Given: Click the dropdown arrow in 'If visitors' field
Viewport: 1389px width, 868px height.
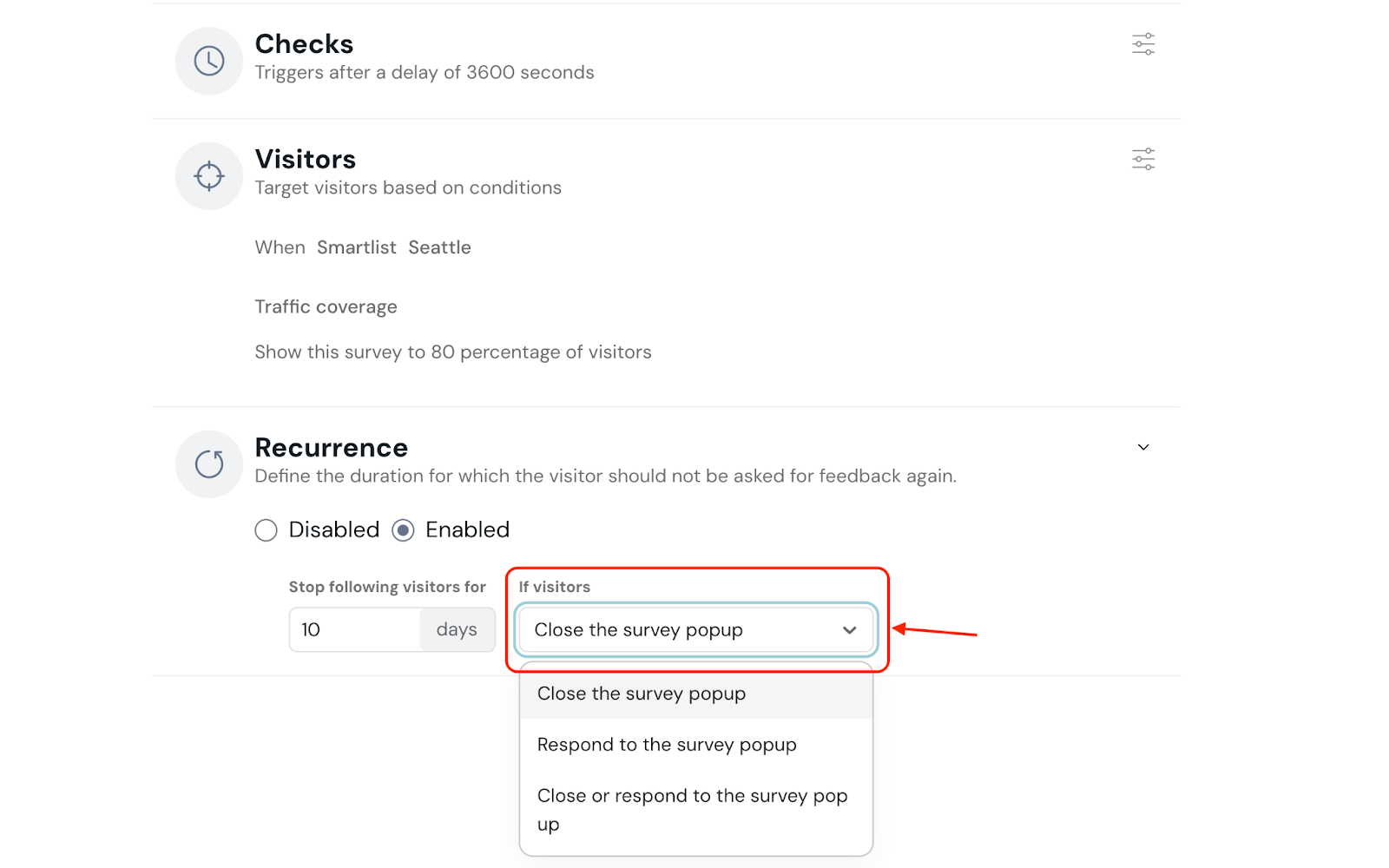Looking at the screenshot, I should pos(849,630).
